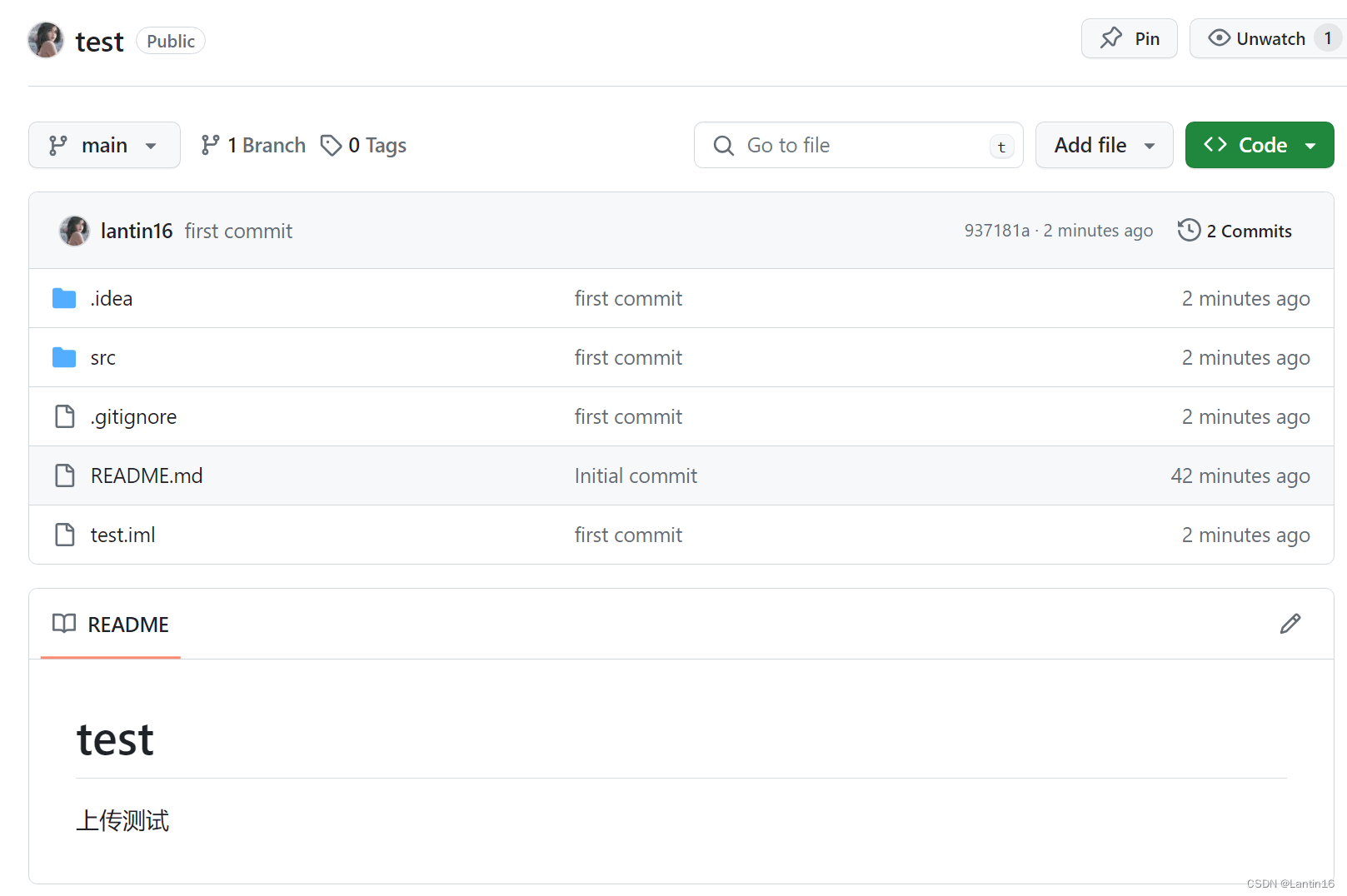Open the 1 Branch link
Viewport: 1347px width, 896px height.
[x=253, y=145]
